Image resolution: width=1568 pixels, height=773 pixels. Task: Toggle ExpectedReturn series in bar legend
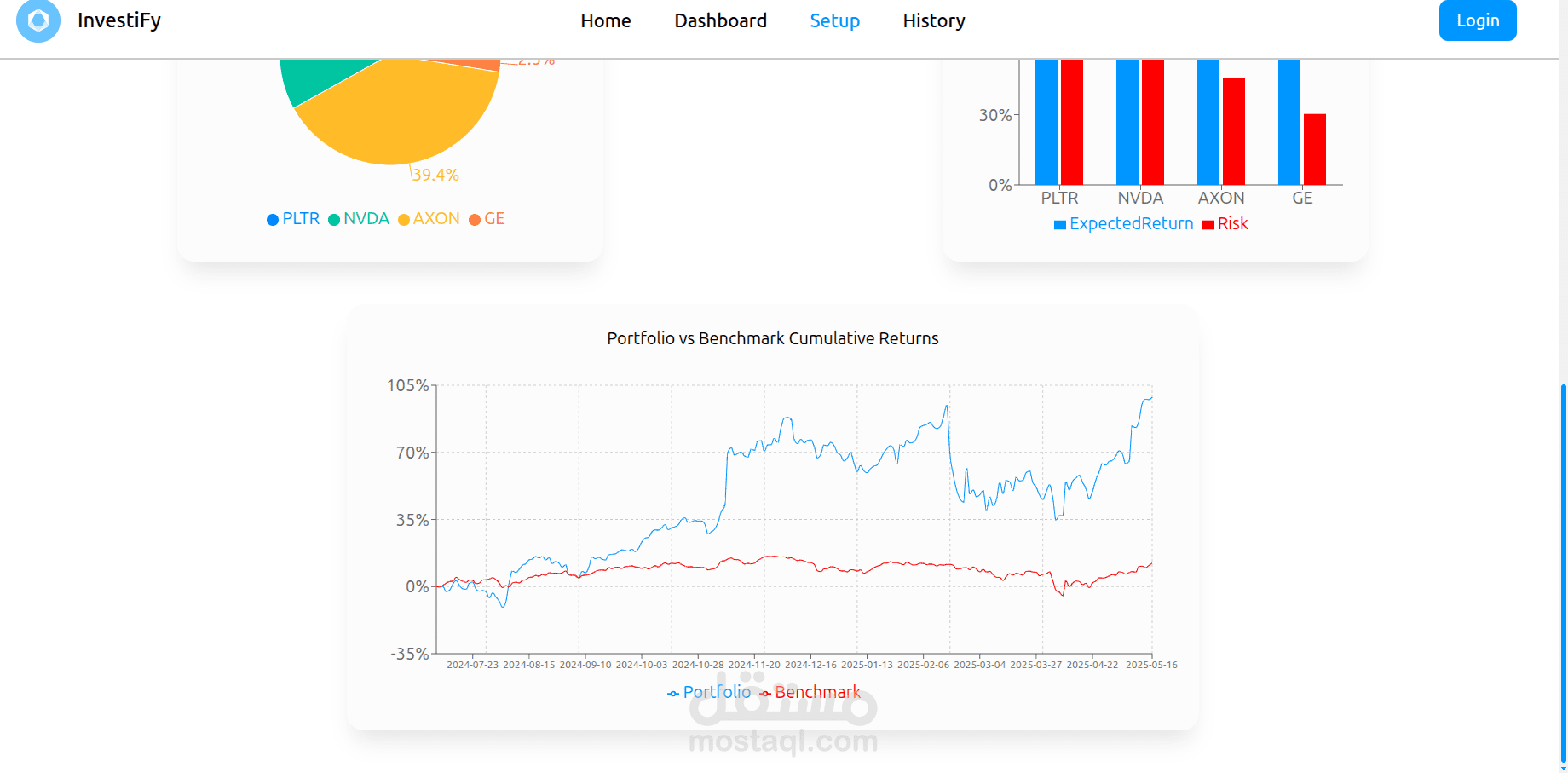click(1123, 224)
